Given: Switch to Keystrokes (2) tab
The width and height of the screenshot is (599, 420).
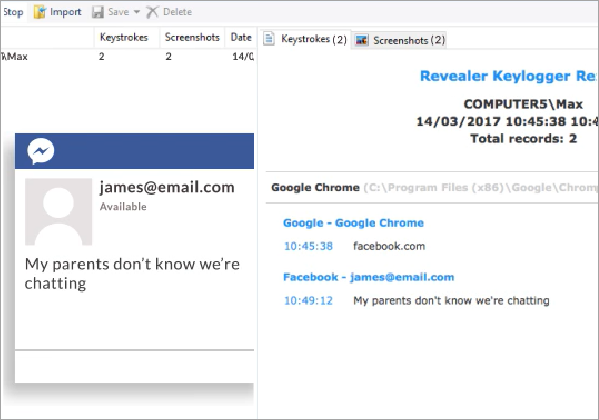Looking at the screenshot, I should pos(305,39).
